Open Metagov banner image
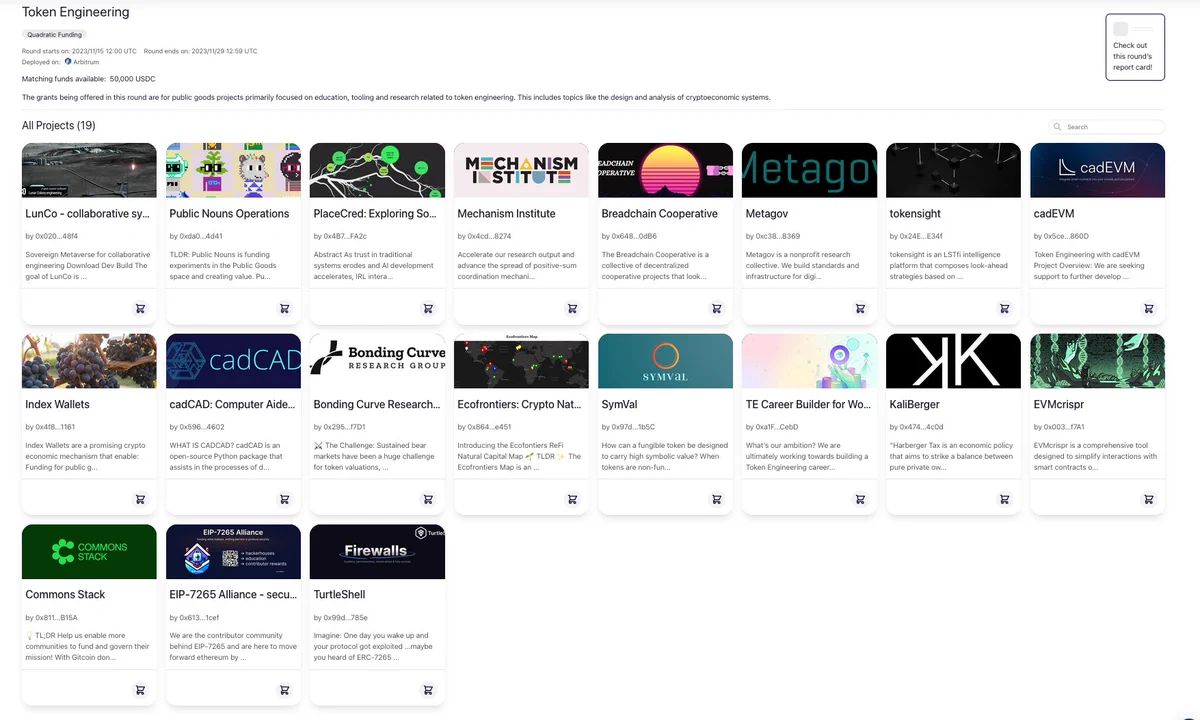This screenshot has height=720, width=1200. [809, 170]
